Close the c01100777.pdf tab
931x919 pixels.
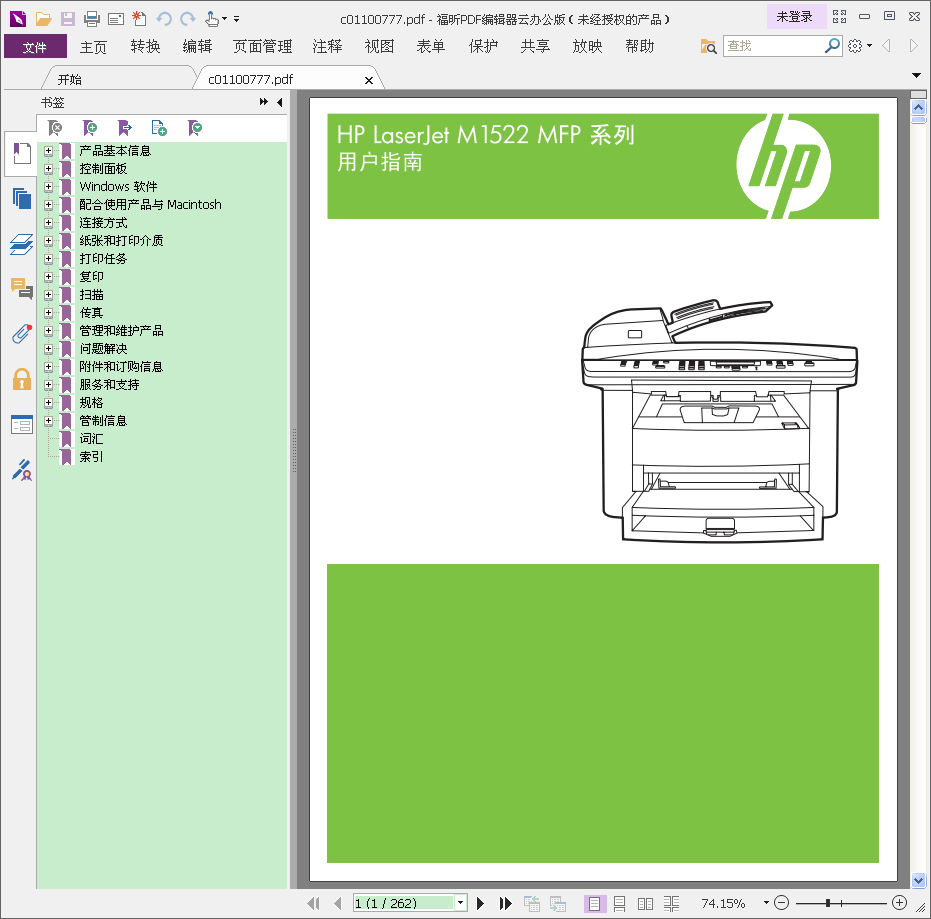point(369,80)
